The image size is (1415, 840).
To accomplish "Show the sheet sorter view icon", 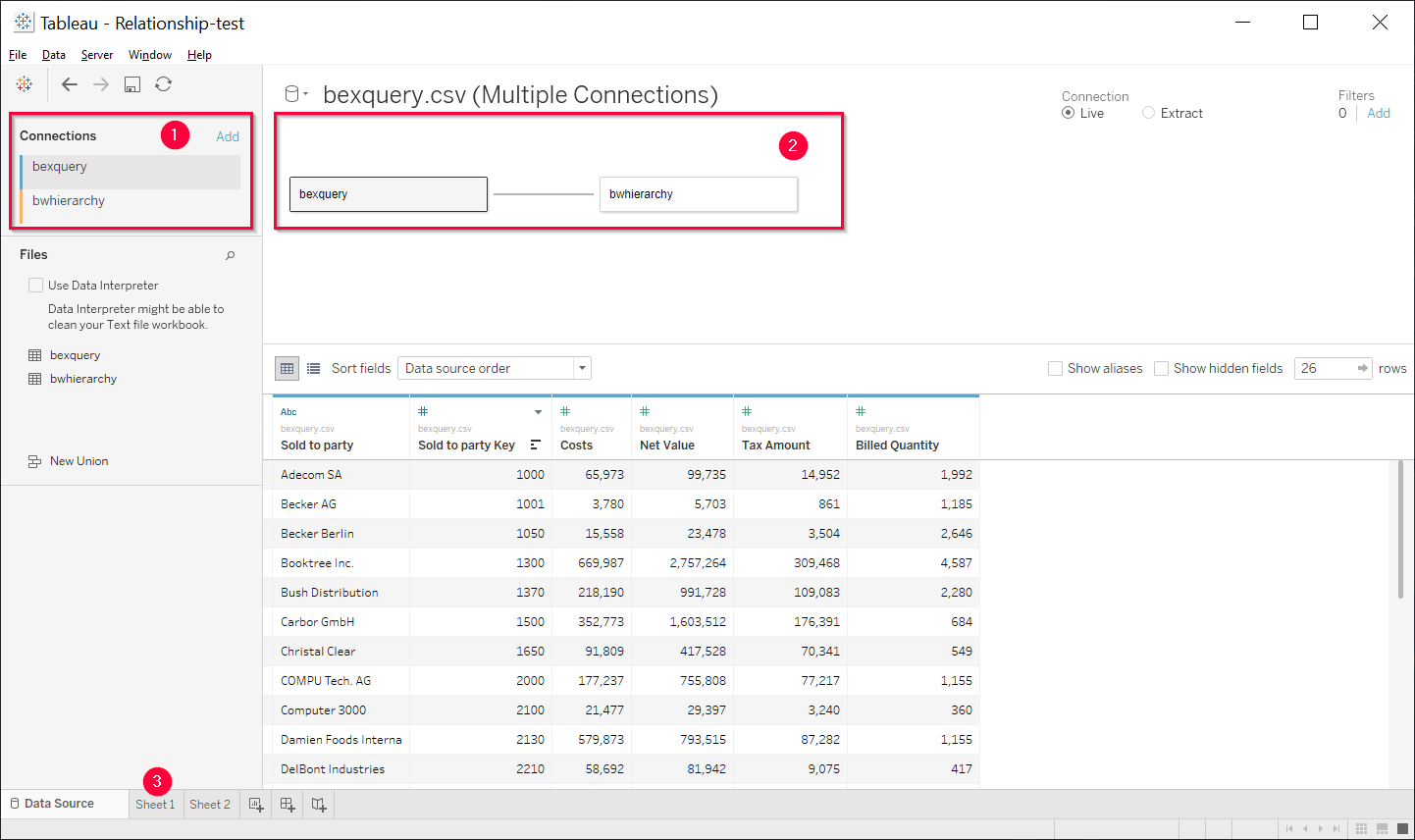I will tap(1361, 829).
